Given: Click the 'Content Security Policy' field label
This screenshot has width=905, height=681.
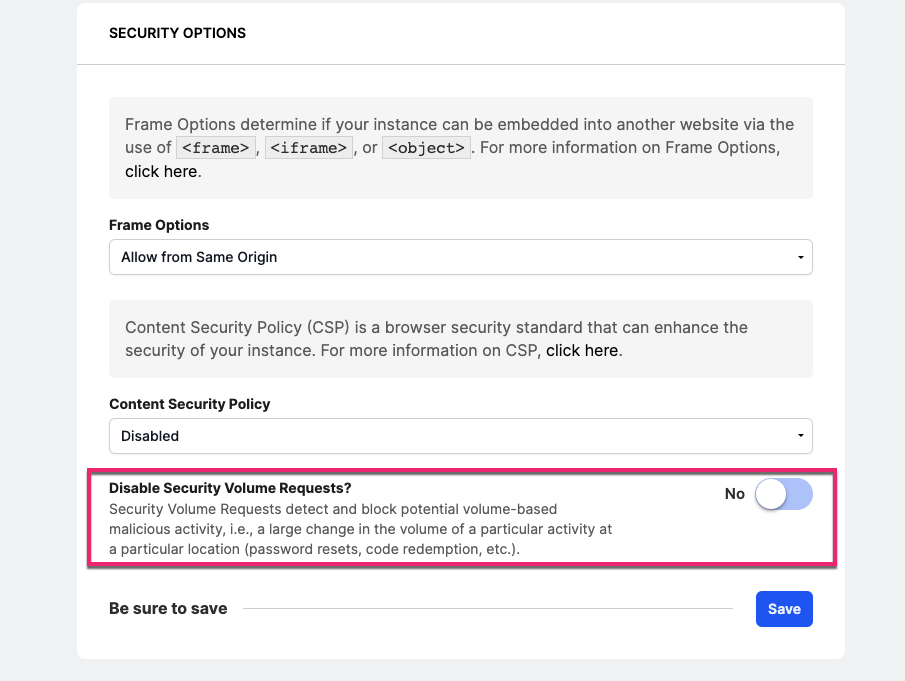Looking at the screenshot, I should pos(189,404).
